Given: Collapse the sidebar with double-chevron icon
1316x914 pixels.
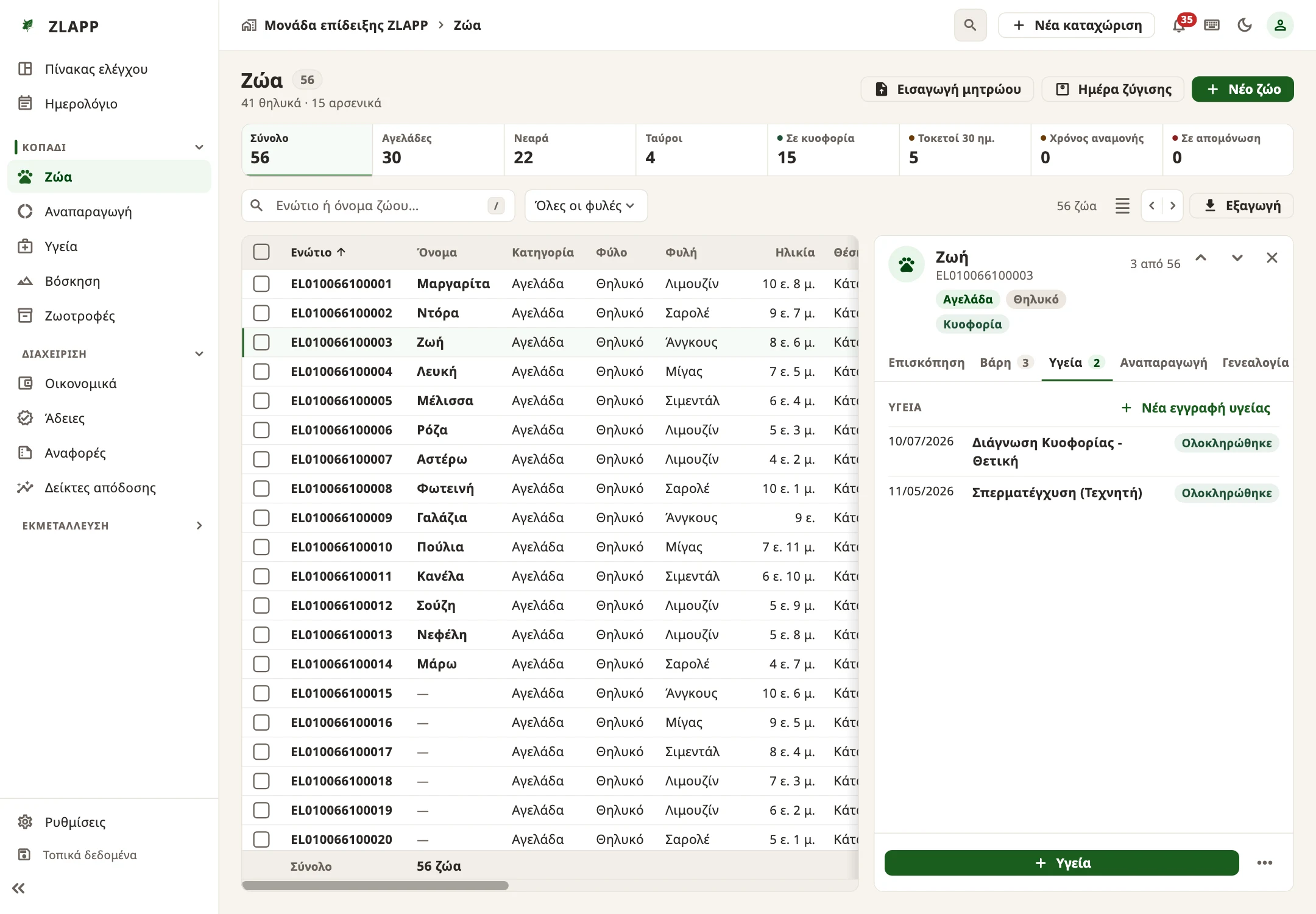Looking at the screenshot, I should click(x=19, y=888).
